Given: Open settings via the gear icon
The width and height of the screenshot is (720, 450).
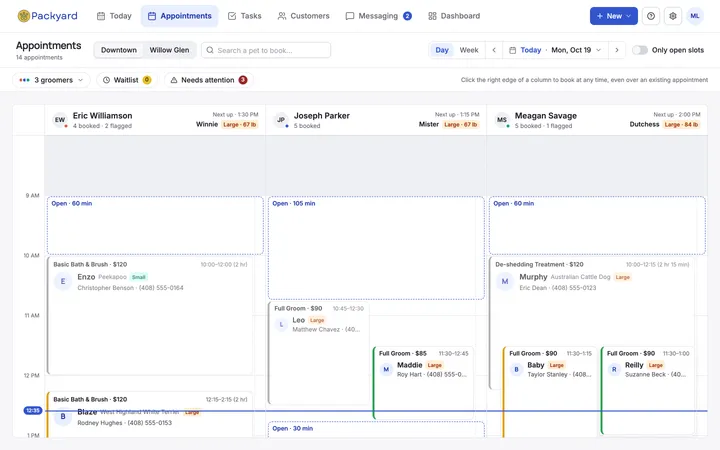Looking at the screenshot, I should tap(673, 16).
